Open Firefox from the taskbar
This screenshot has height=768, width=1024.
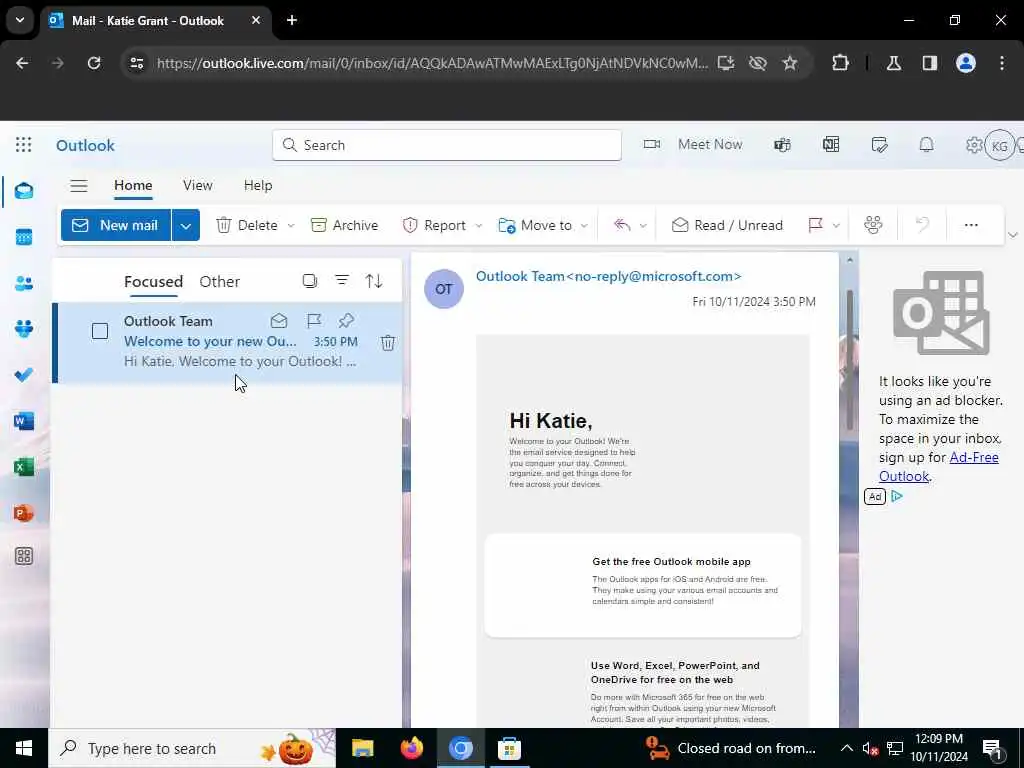coord(411,748)
